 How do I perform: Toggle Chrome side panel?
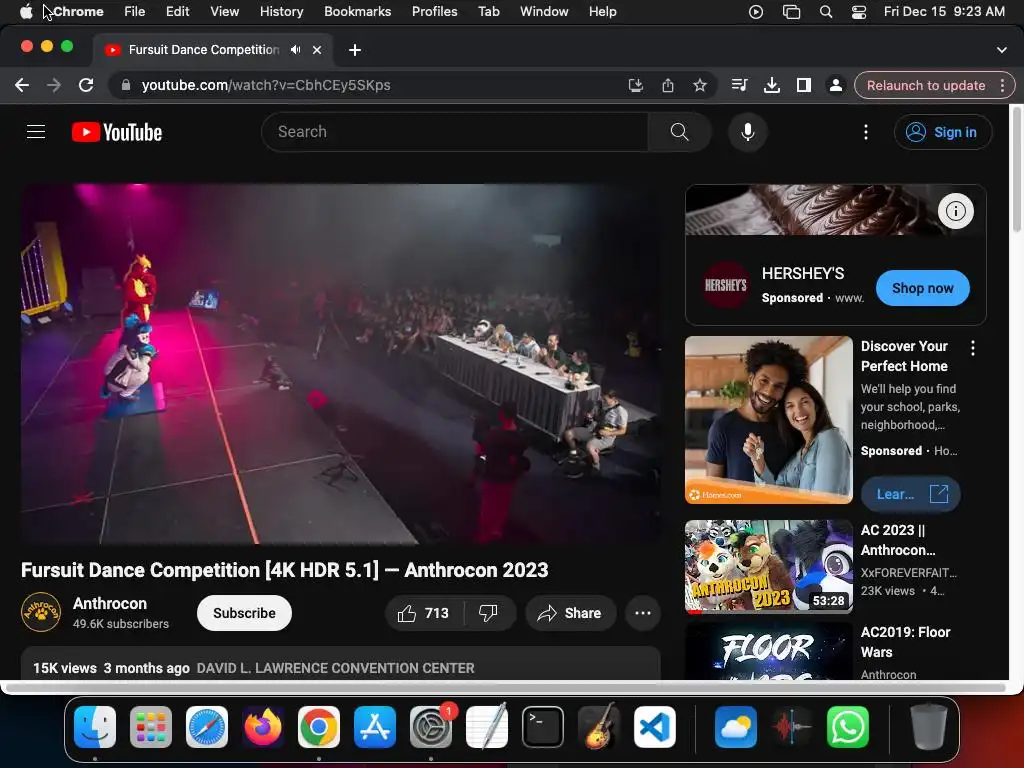coord(804,85)
